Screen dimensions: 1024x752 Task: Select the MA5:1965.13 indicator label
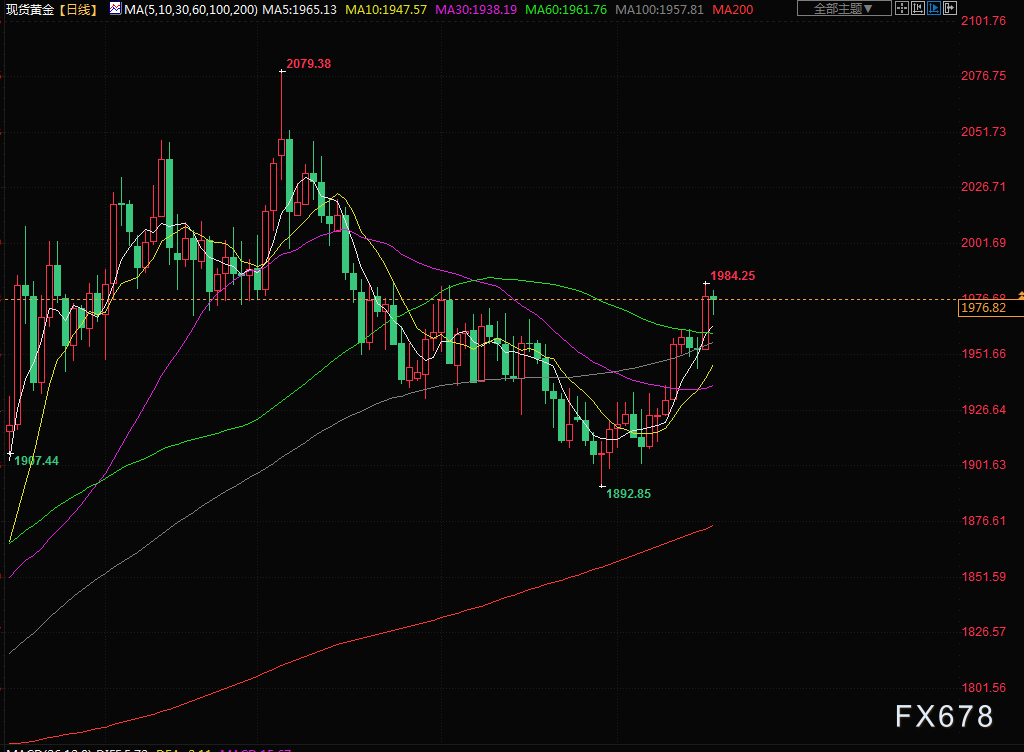tap(300, 9)
